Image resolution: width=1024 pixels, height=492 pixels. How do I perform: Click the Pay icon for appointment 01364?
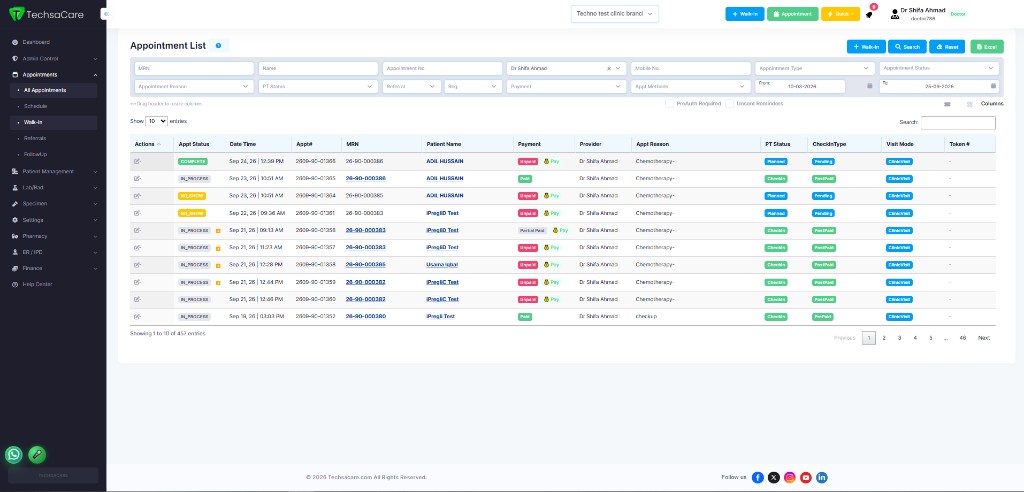pyautogui.click(x=551, y=195)
